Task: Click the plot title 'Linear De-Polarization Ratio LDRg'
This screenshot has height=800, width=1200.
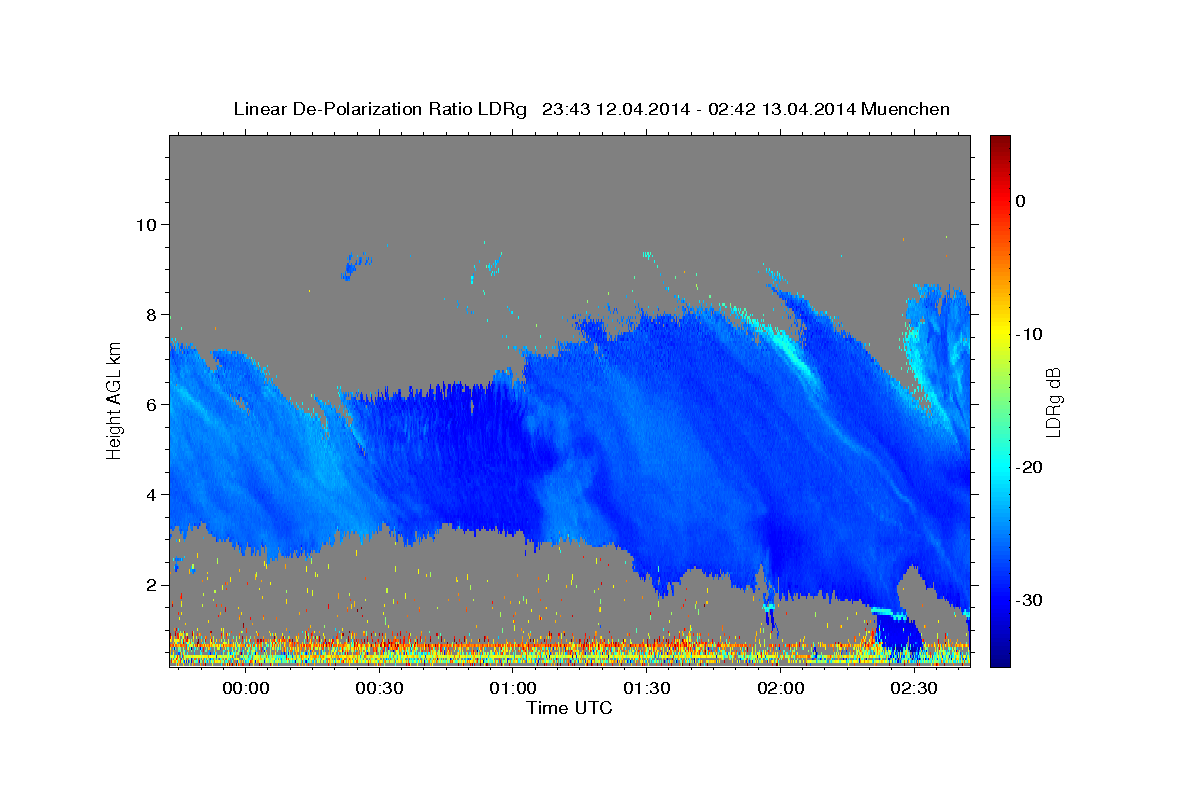Action: 380,109
